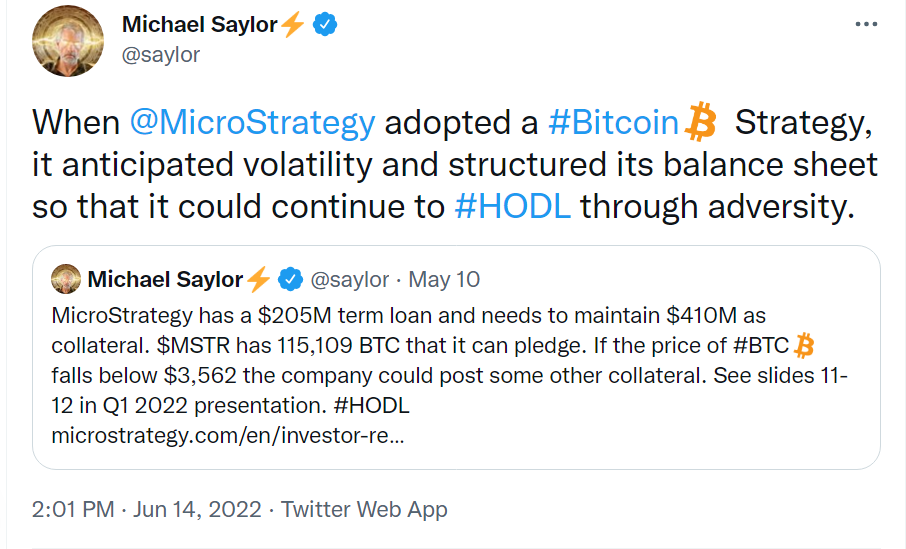Screen dimensions: 906x549
Task: Click the lightning bolt in quoted tweet header
Action: (258, 279)
